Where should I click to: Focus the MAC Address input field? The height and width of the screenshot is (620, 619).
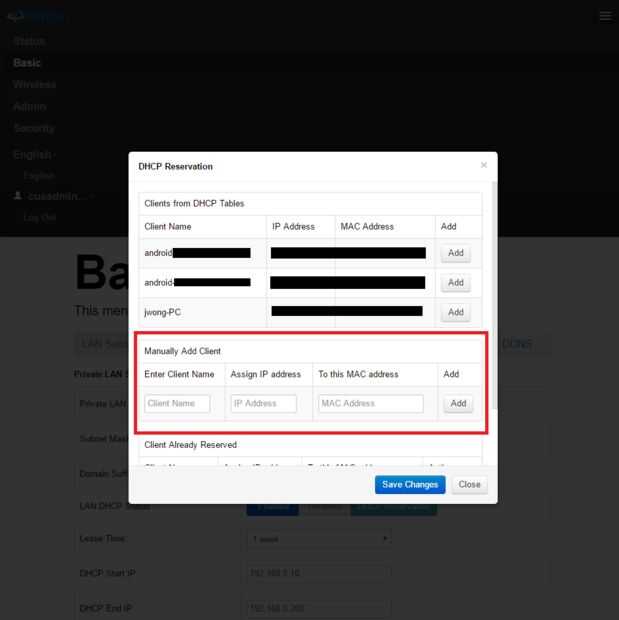pos(371,404)
